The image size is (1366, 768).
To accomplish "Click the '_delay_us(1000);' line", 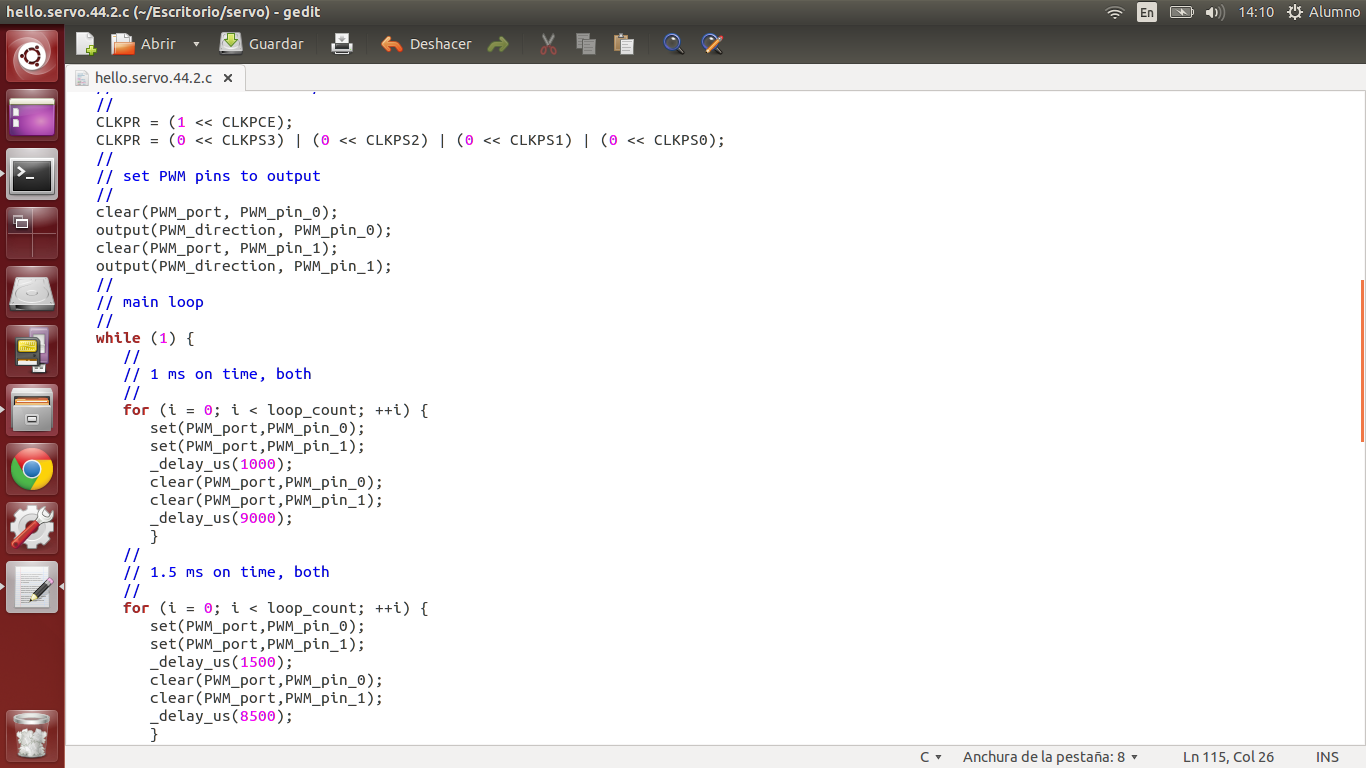I will coord(222,464).
